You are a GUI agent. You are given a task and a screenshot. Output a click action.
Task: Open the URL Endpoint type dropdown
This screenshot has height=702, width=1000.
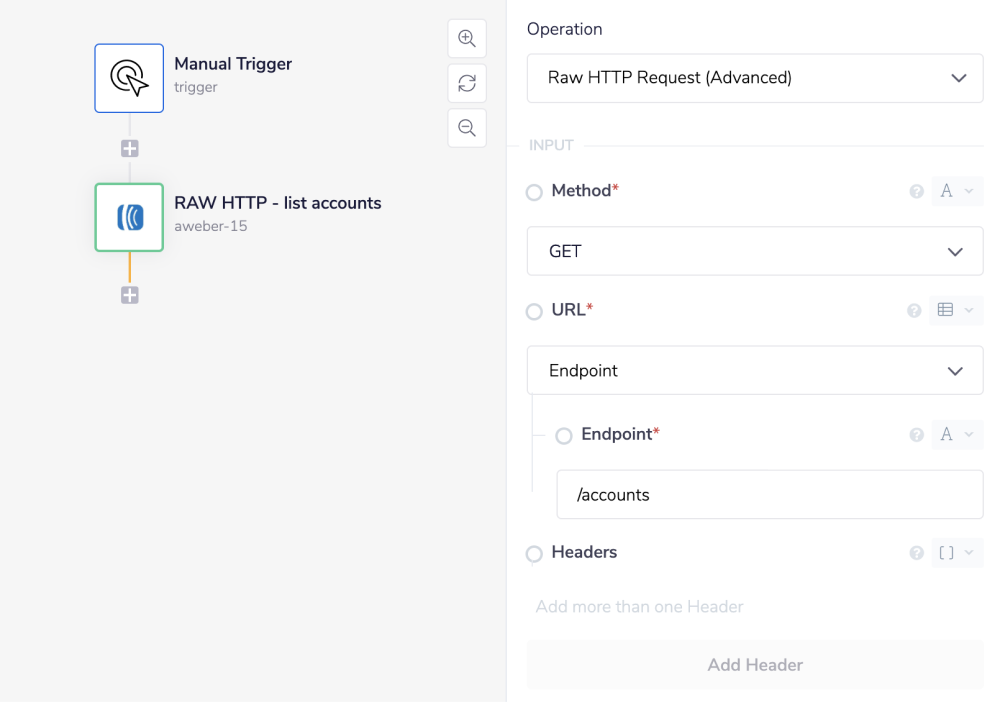[755, 371]
